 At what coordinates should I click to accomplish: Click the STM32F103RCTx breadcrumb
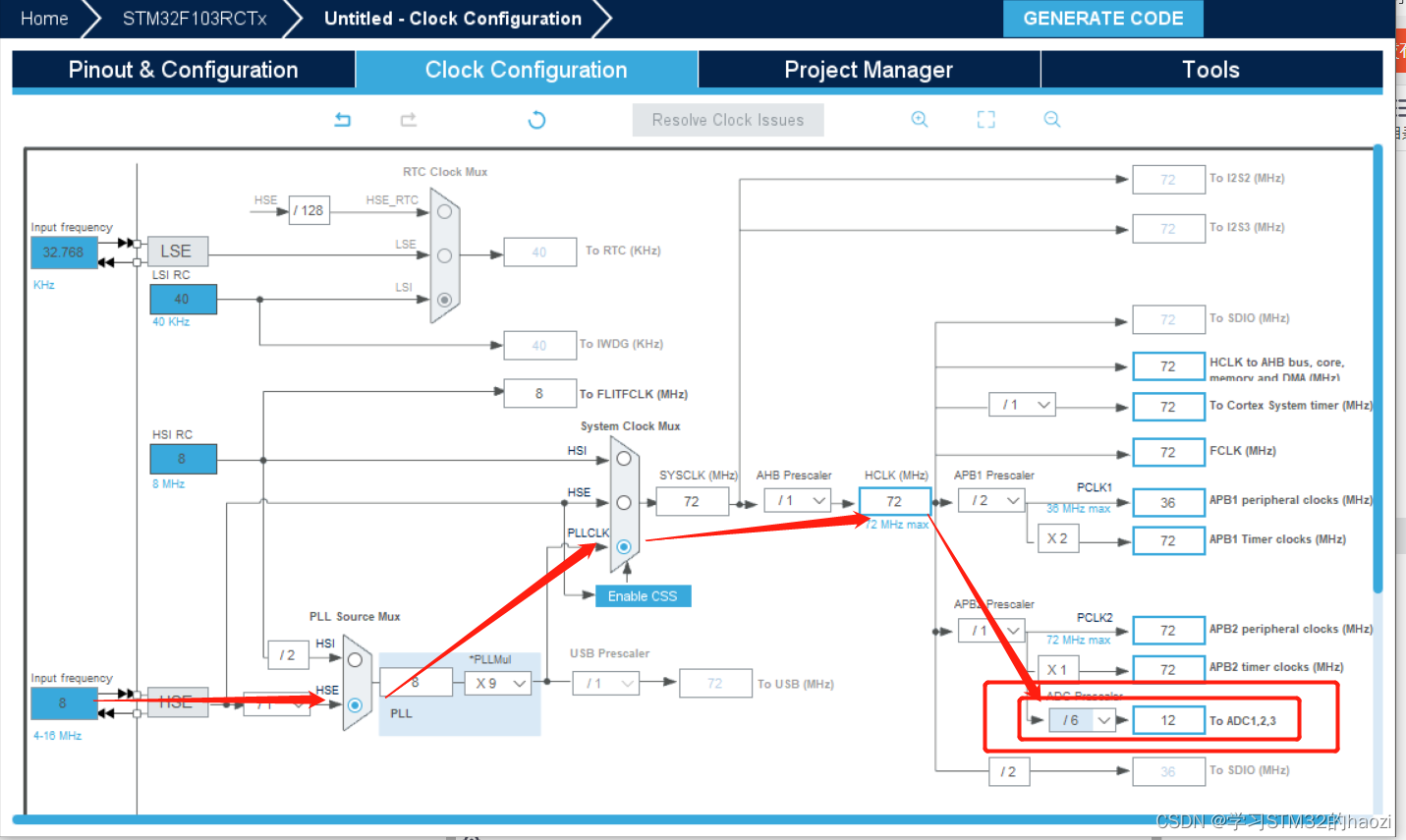click(195, 19)
